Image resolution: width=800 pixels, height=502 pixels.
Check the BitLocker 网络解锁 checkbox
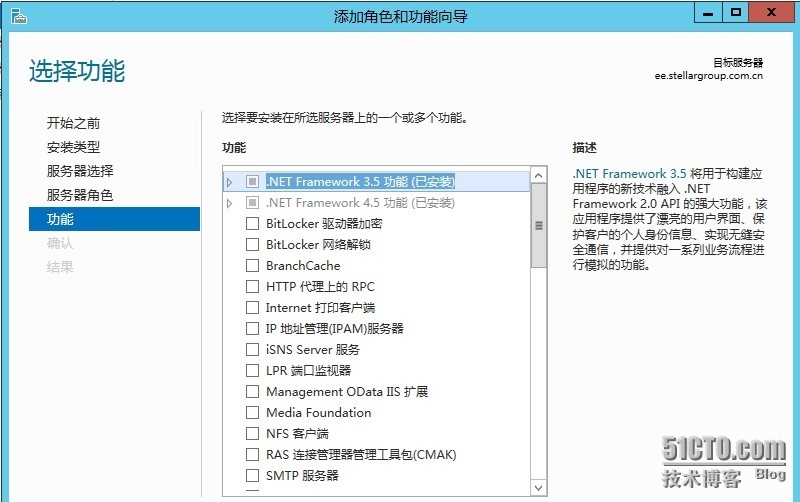click(x=252, y=244)
